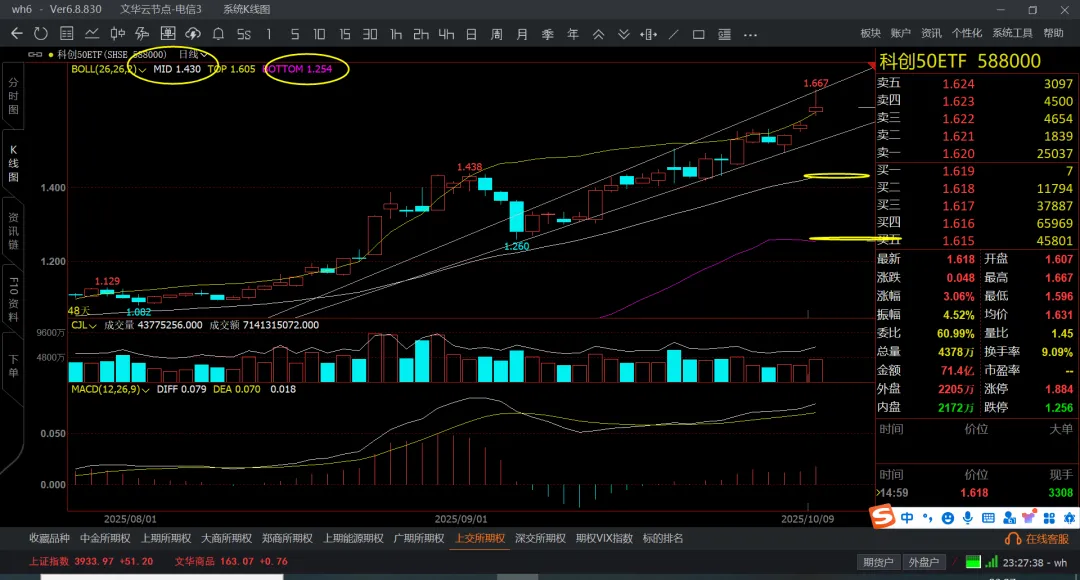Switch to 资讯链 side tab
Screen dimensions: 1080x580
click(x=13, y=231)
